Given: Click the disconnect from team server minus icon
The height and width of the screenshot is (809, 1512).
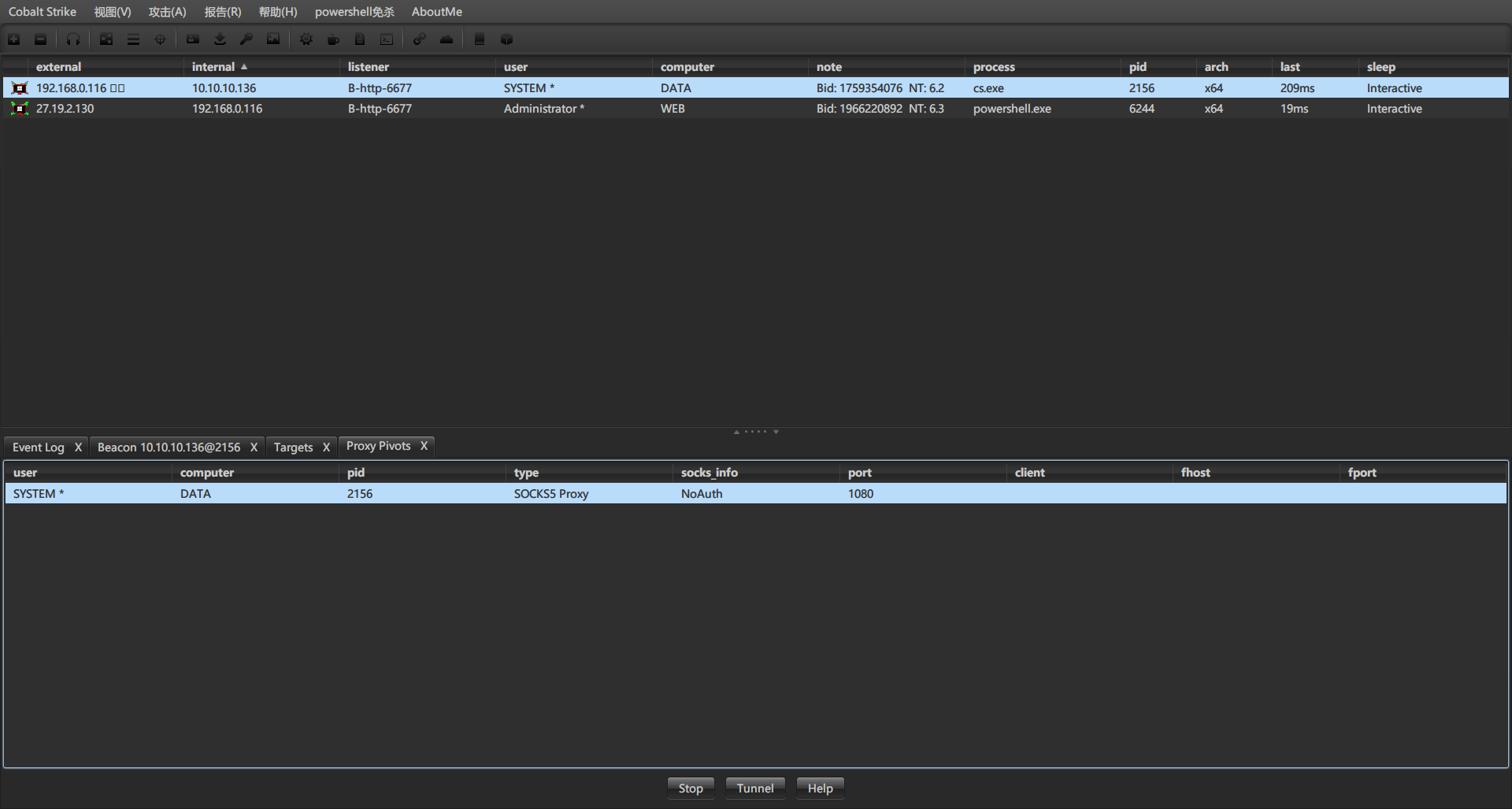Looking at the screenshot, I should [40, 39].
